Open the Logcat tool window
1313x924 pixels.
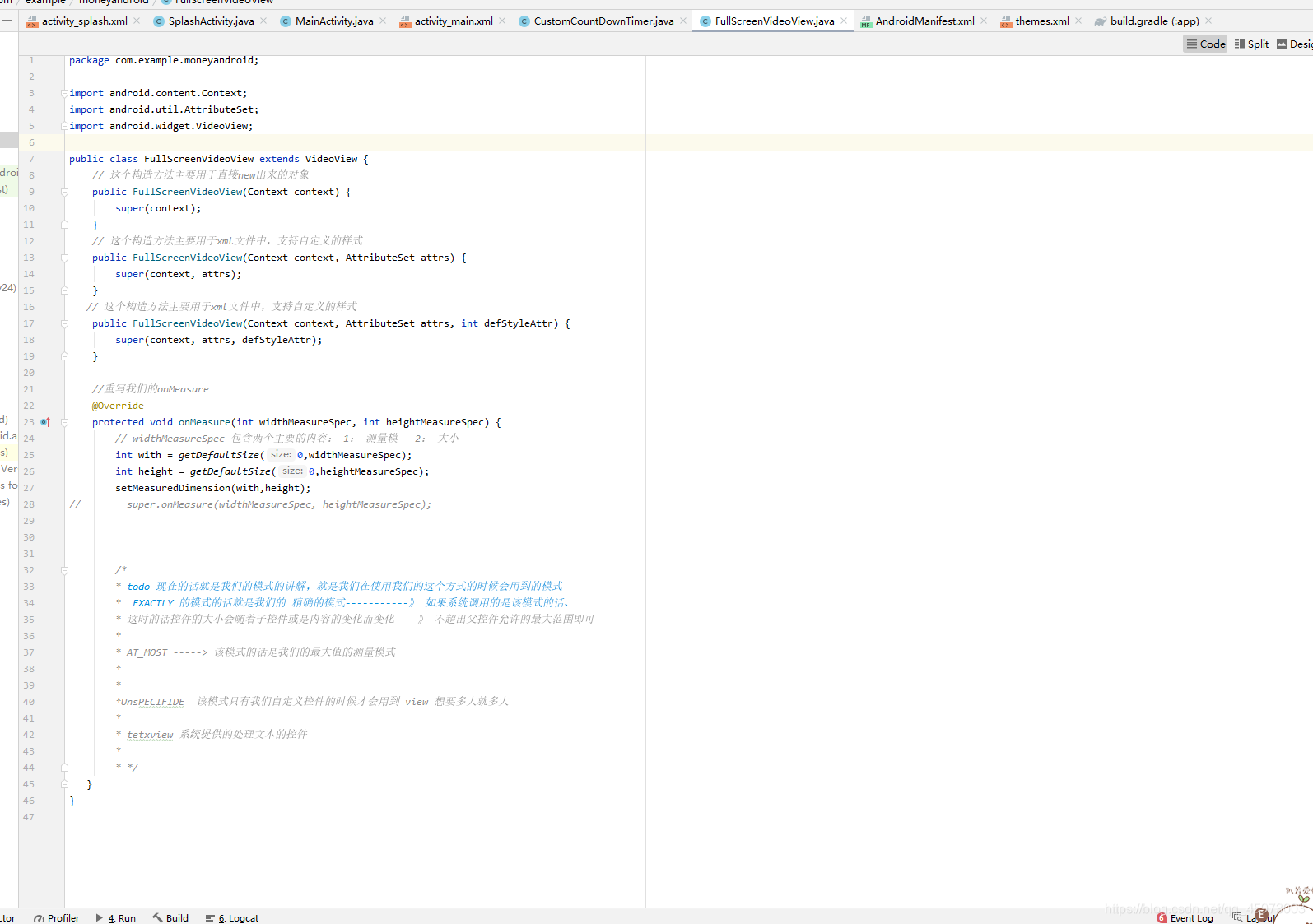tap(232, 917)
